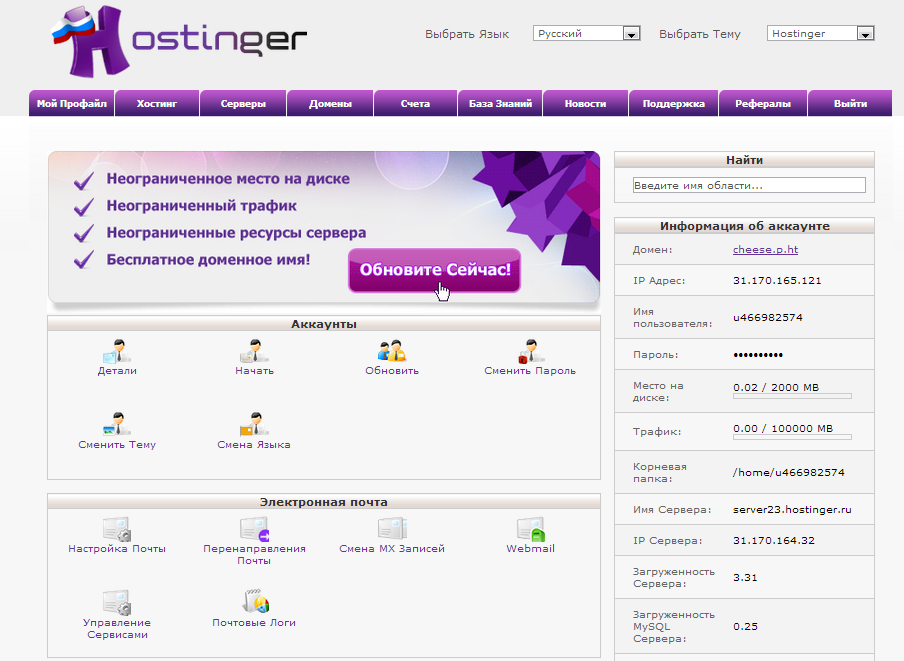This screenshot has height=661, width=904.
Task: Click the username value u466982574
Action: point(767,318)
